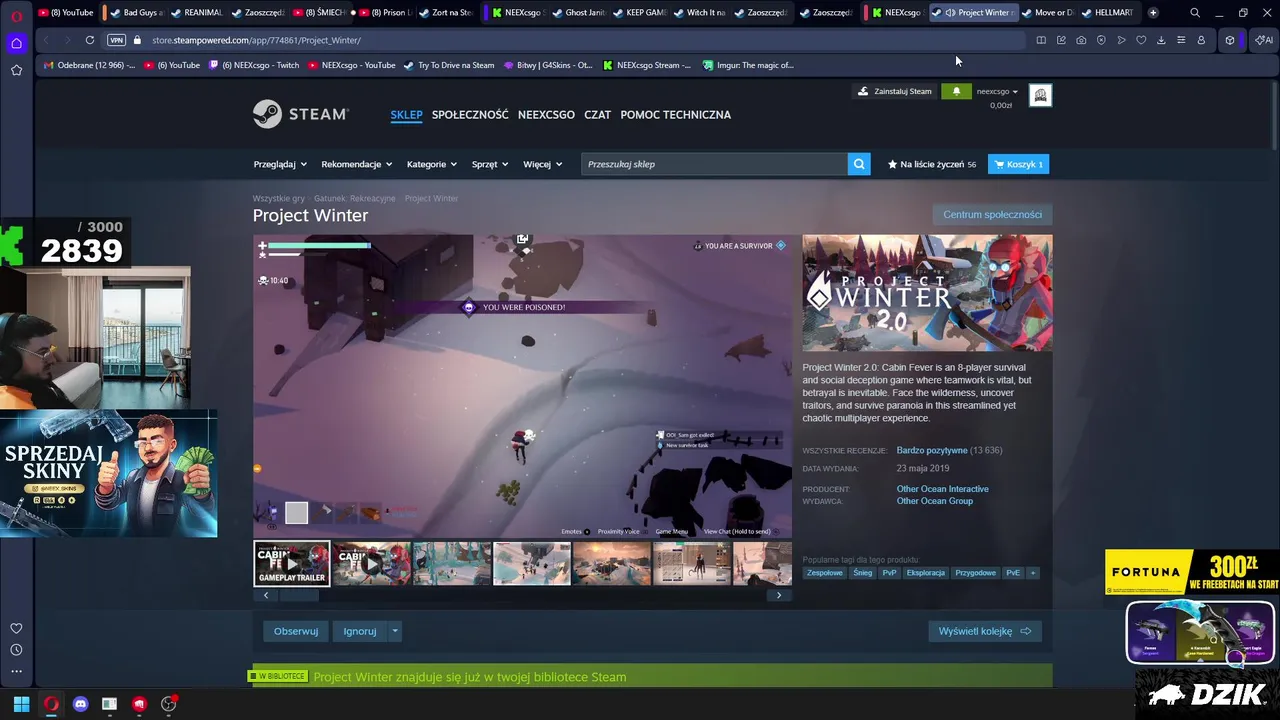Viewport: 1280px width, 720px height.
Task: Expand the Sprzęt dropdown menu
Action: 490,164
